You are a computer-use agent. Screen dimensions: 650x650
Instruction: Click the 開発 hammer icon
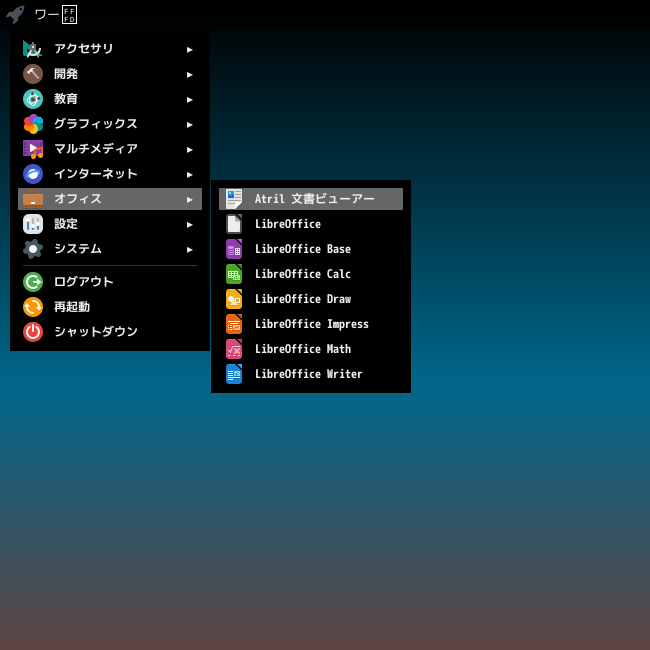[x=33, y=74]
